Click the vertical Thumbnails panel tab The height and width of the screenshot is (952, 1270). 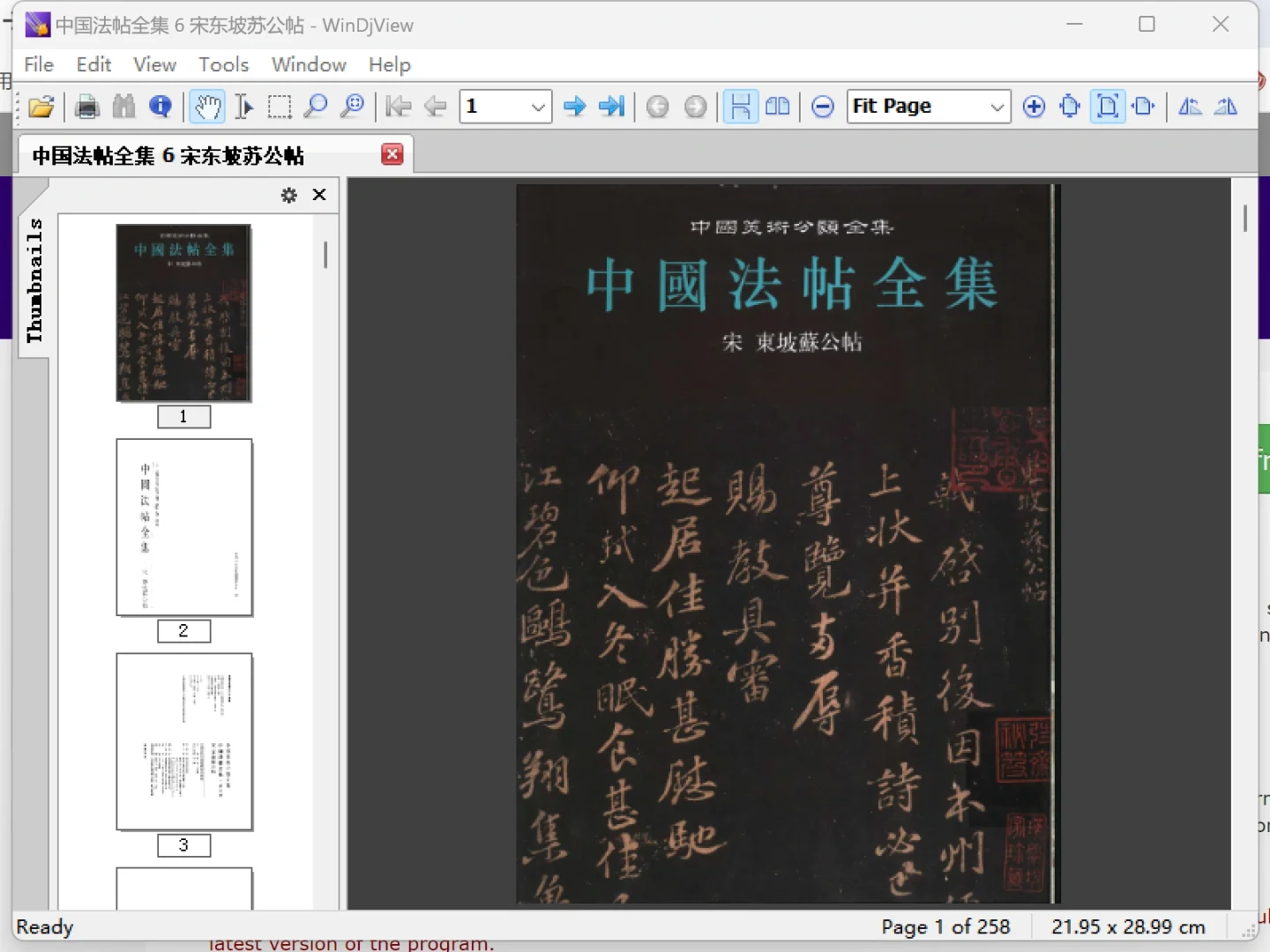point(34,280)
